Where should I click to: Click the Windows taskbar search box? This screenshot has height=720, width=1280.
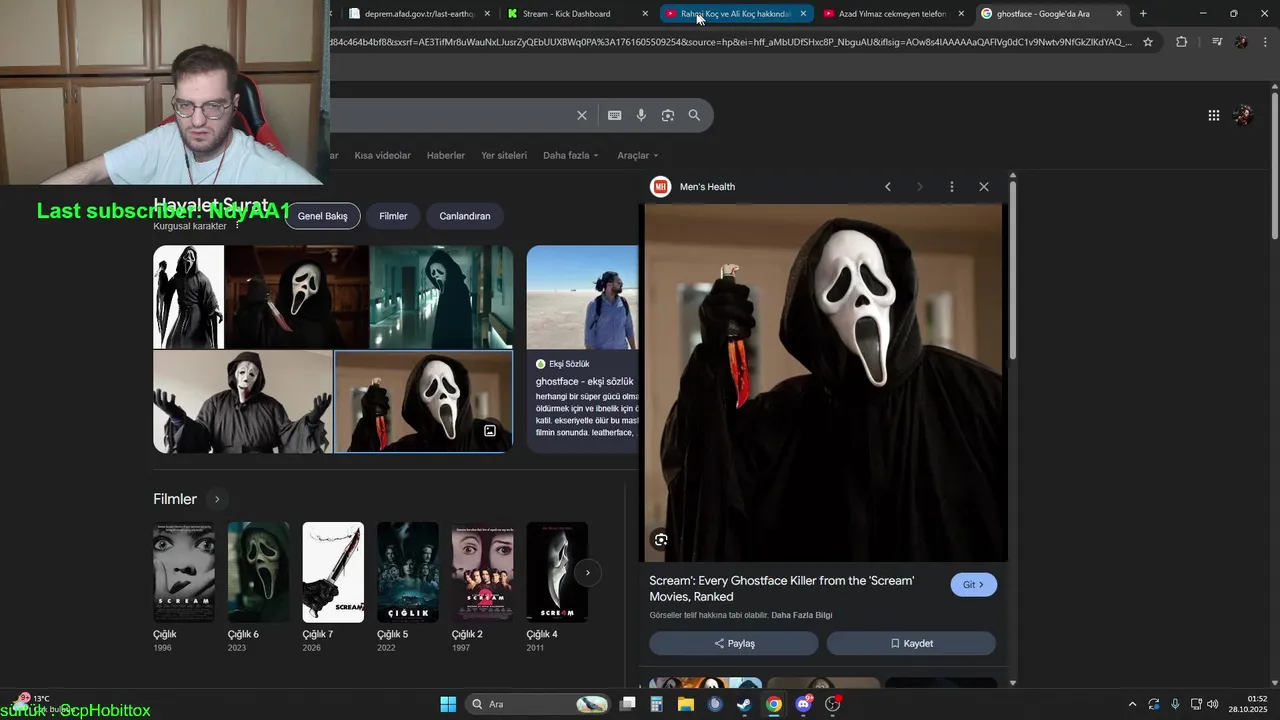coord(540,704)
